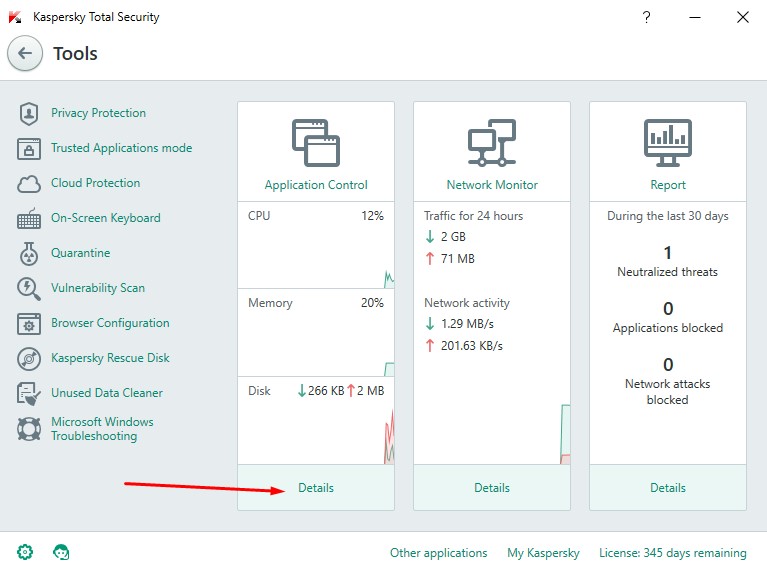This screenshot has width=767, height=570.
Task: Close the Kaspersky Total Security window
Action: pos(743,17)
